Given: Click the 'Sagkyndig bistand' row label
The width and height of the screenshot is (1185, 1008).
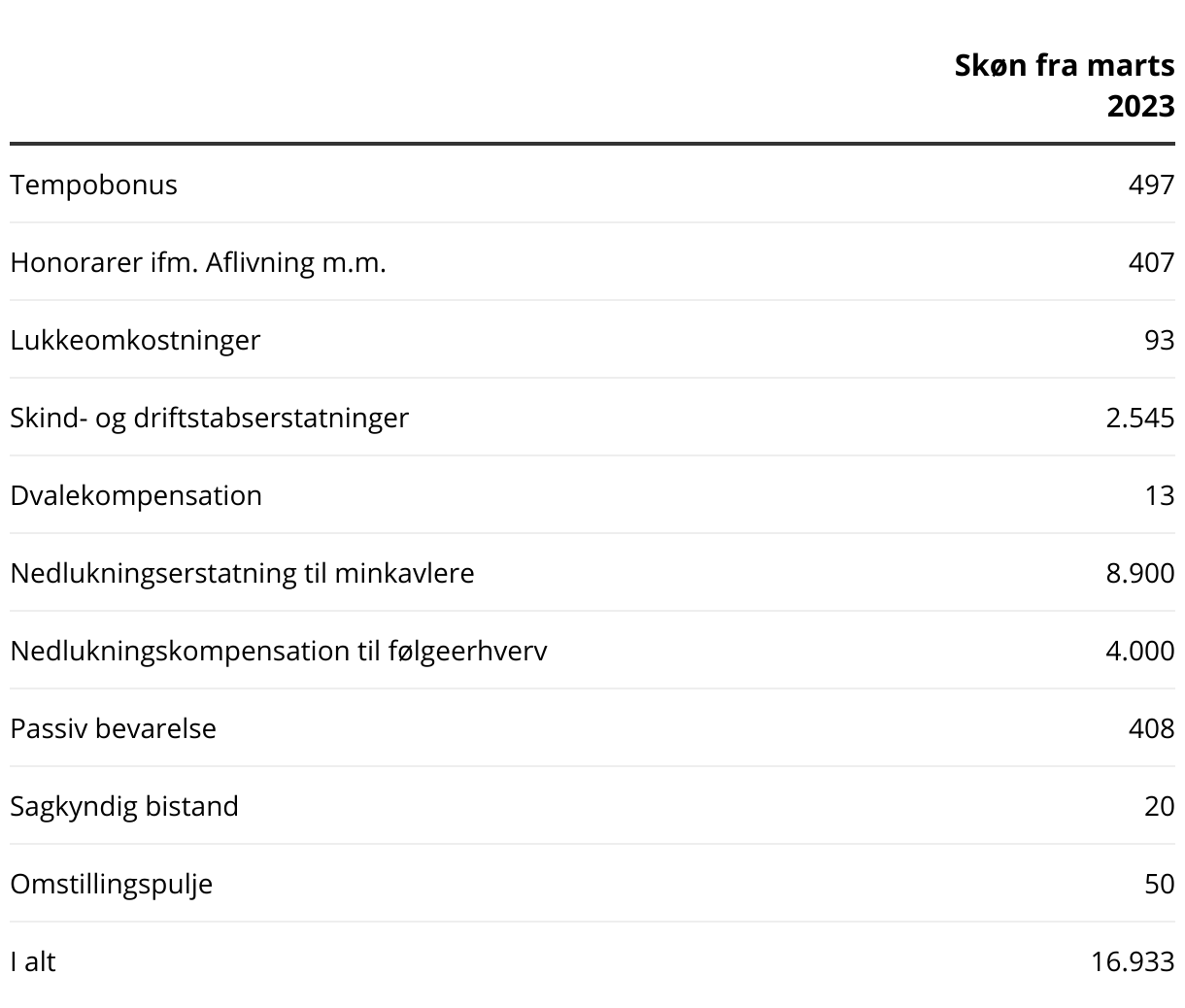Looking at the screenshot, I should [x=124, y=806].
